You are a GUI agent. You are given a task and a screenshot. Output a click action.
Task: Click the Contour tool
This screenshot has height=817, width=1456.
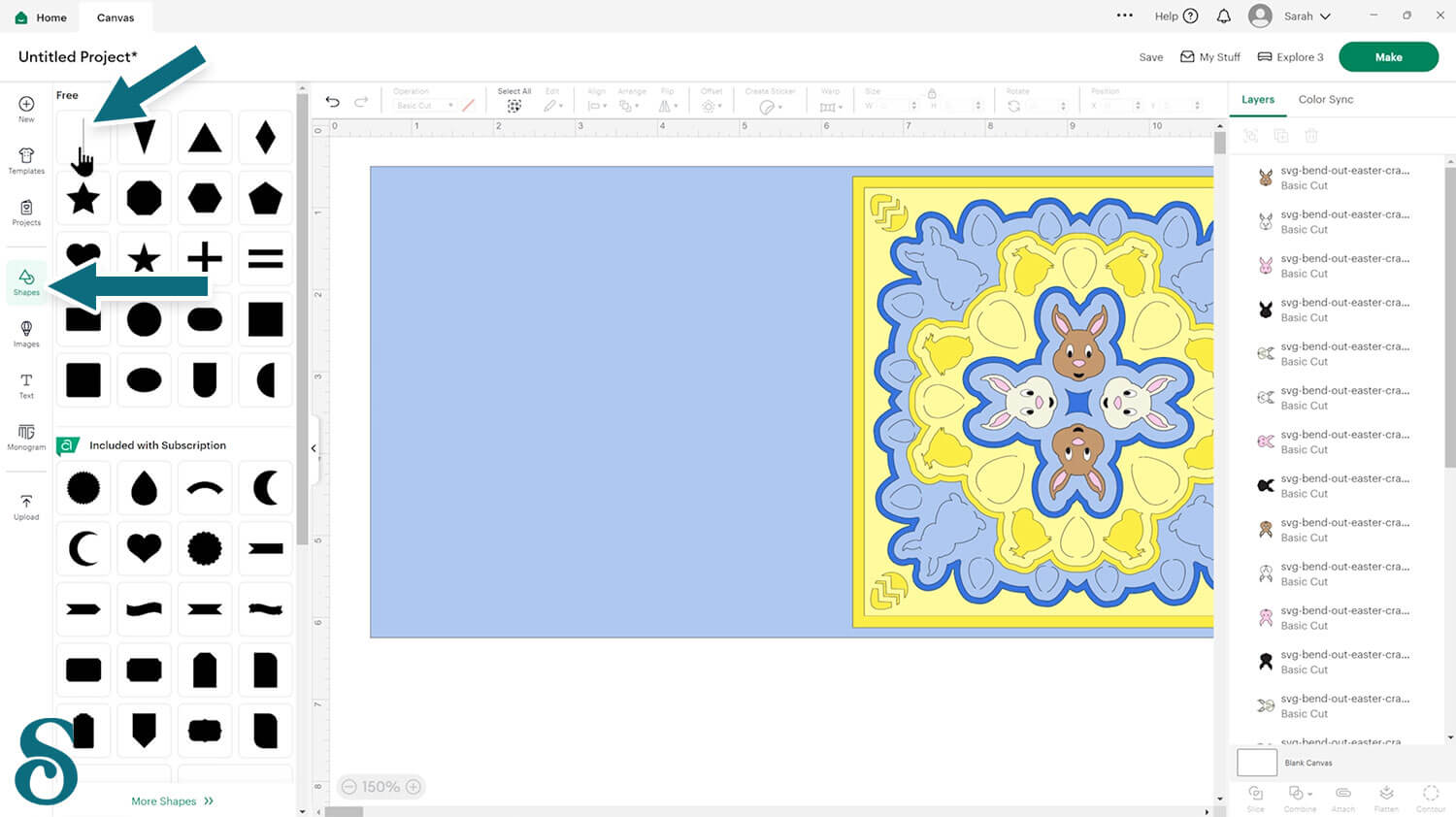coord(1431,799)
